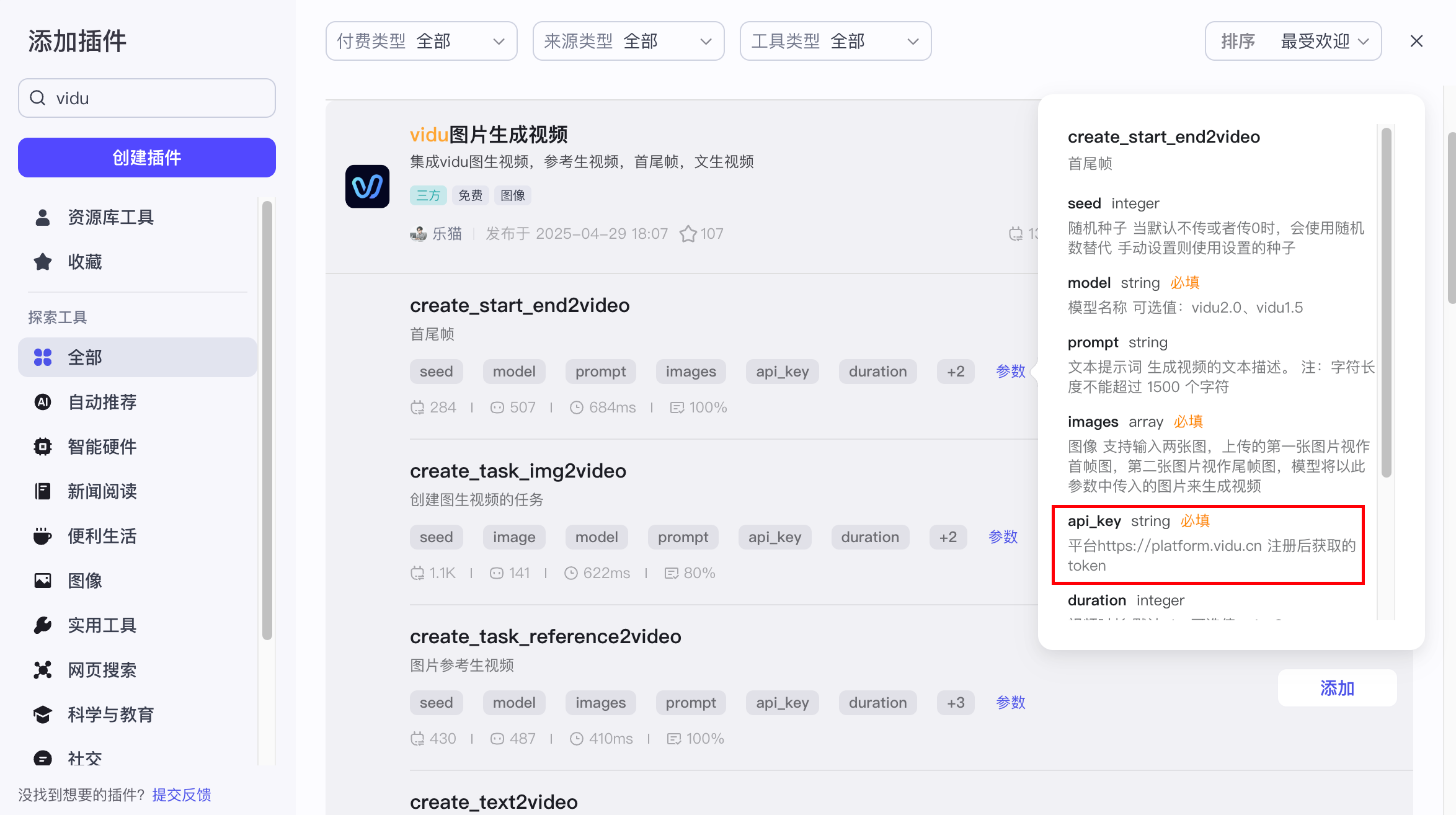Open the 排序 最受欢迎 sort dropdown
This screenshot has width=1456, height=815.
coord(1293,41)
